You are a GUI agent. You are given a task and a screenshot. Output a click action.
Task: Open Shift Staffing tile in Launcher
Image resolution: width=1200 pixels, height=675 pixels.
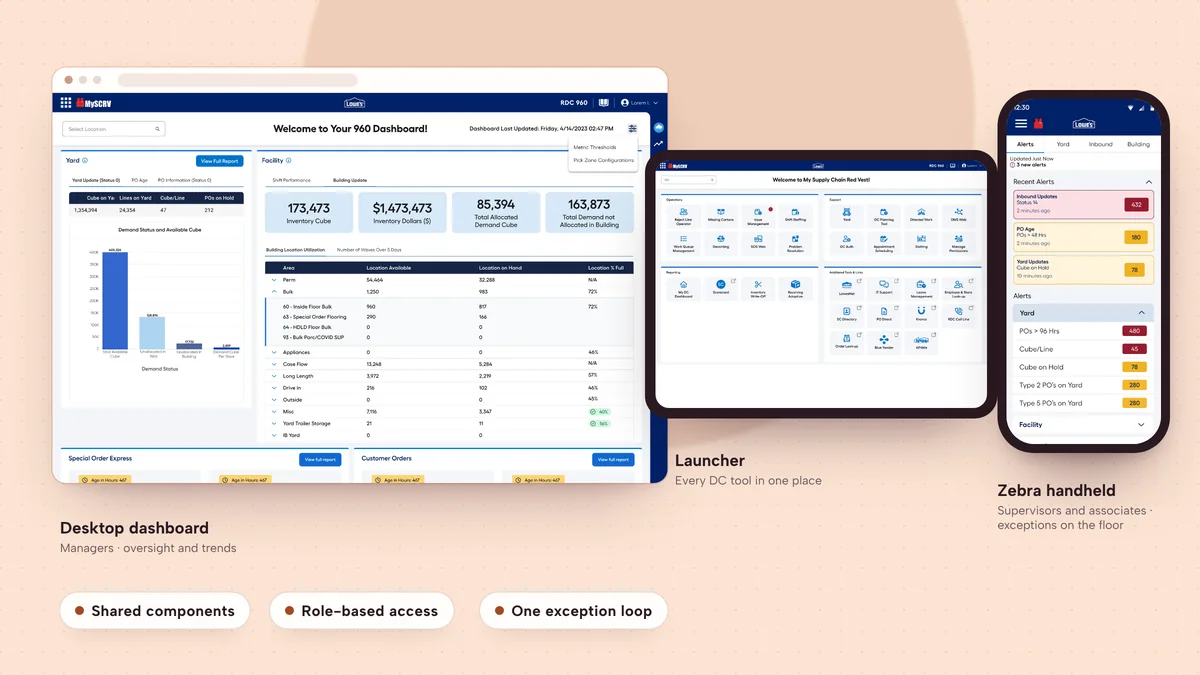[795, 215]
